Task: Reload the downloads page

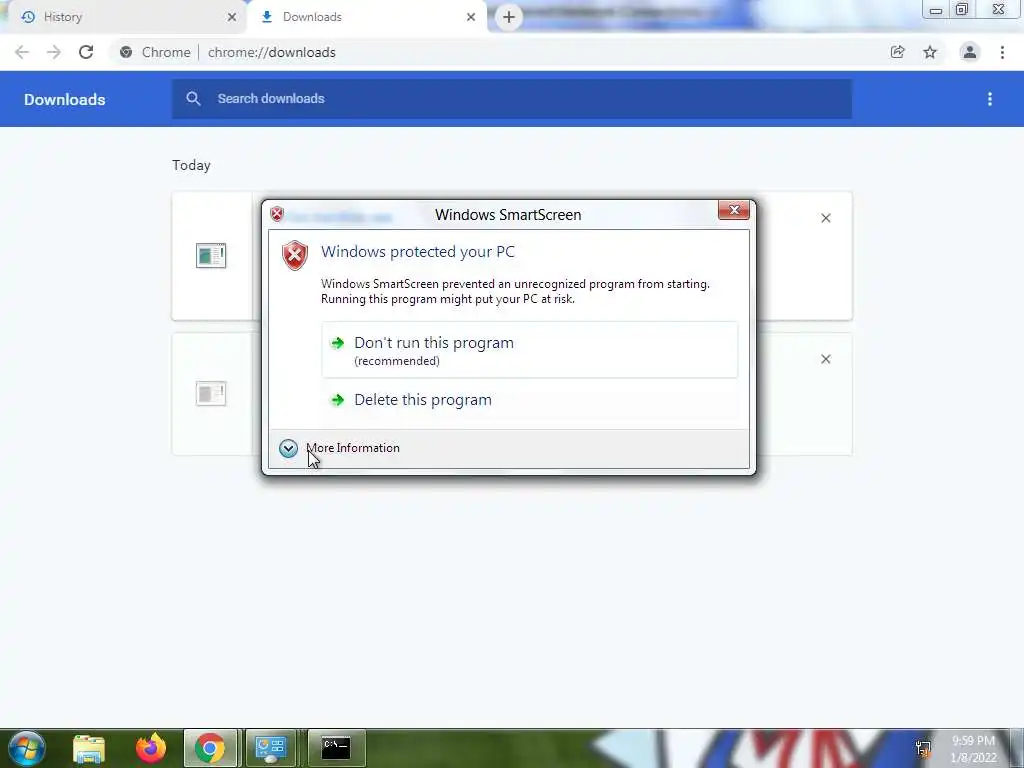Action: coord(86,52)
